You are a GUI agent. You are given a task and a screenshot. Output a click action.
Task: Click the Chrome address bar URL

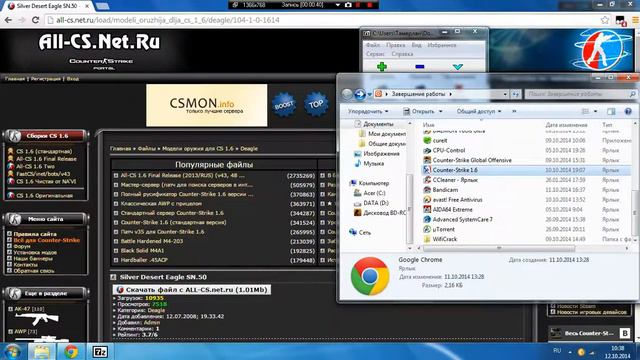tap(168, 20)
